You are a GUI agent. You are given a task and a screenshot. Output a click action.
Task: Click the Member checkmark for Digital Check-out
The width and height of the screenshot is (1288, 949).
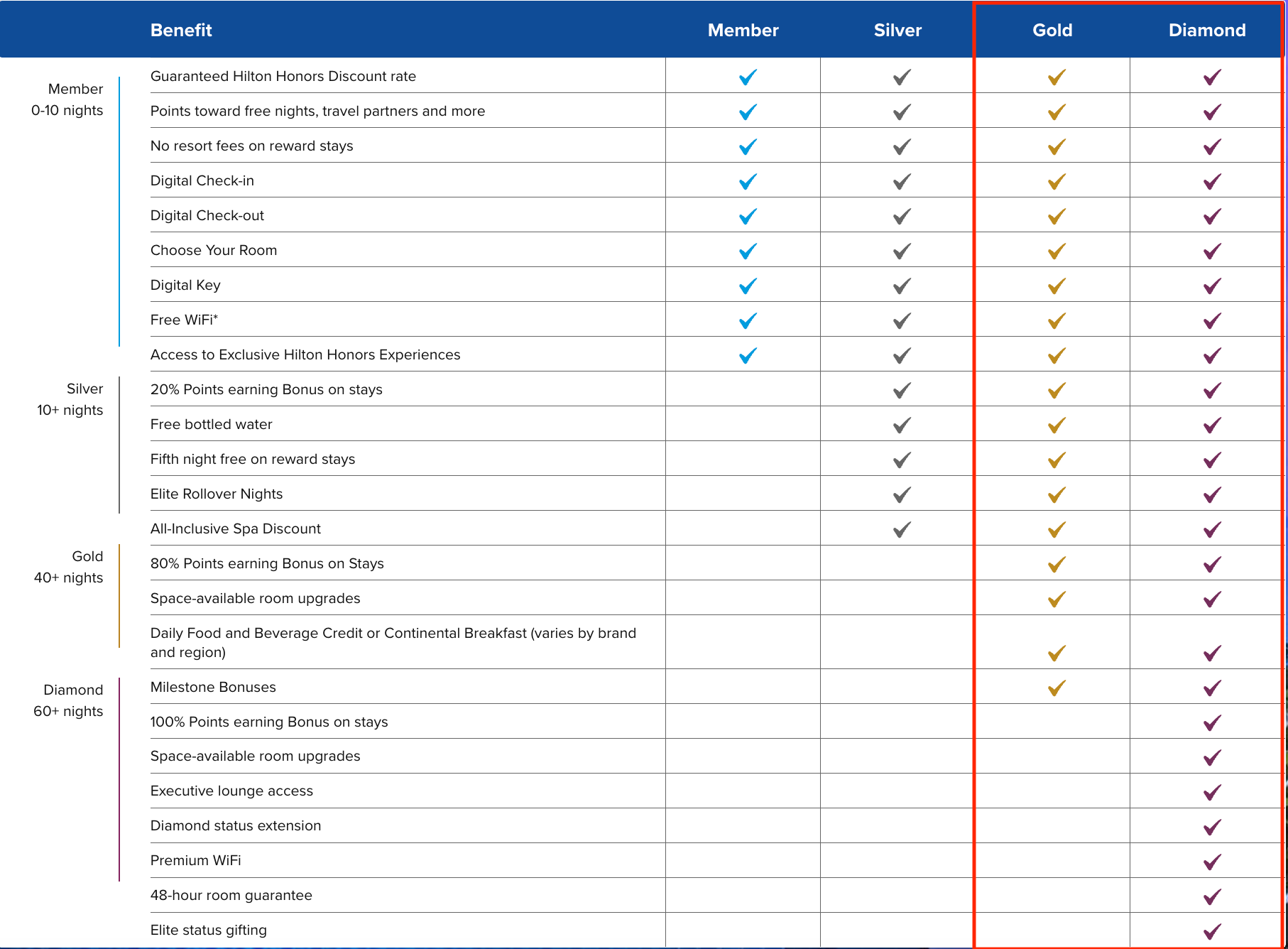[748, 216]
